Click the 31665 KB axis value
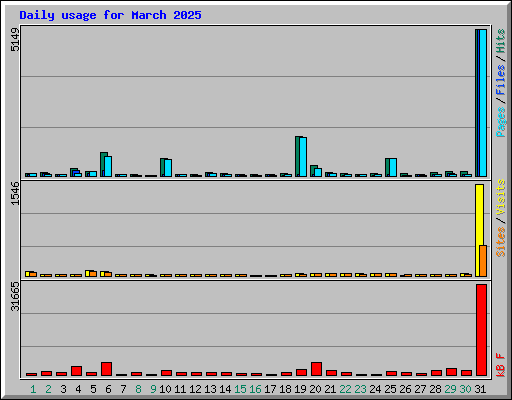The height and width of the screenshot is (400, 512). point(15,296)
